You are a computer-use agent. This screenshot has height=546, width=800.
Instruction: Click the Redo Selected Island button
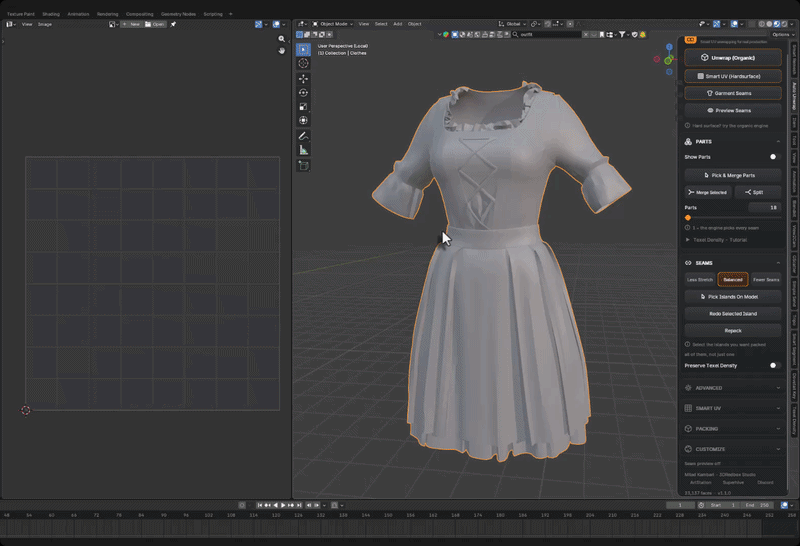click(x=733, y=314)
